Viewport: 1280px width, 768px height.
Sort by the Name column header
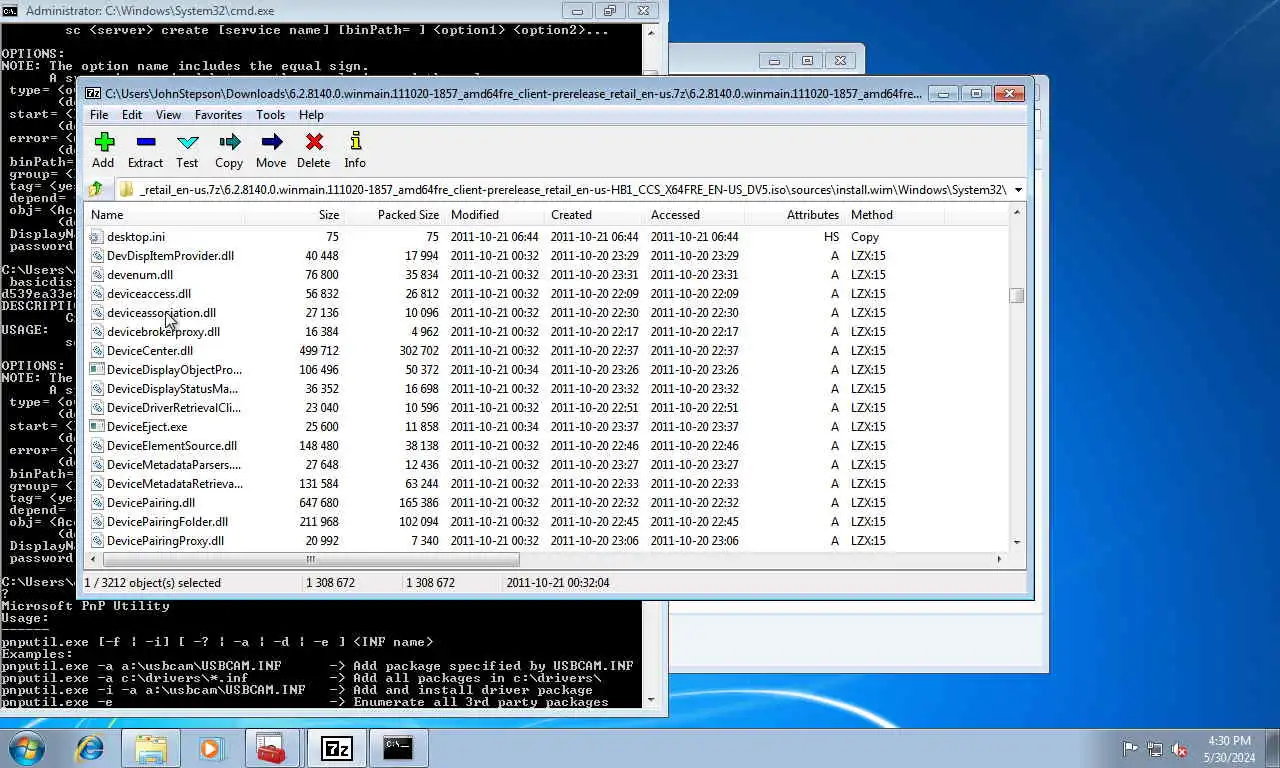(x=165, y=215)
